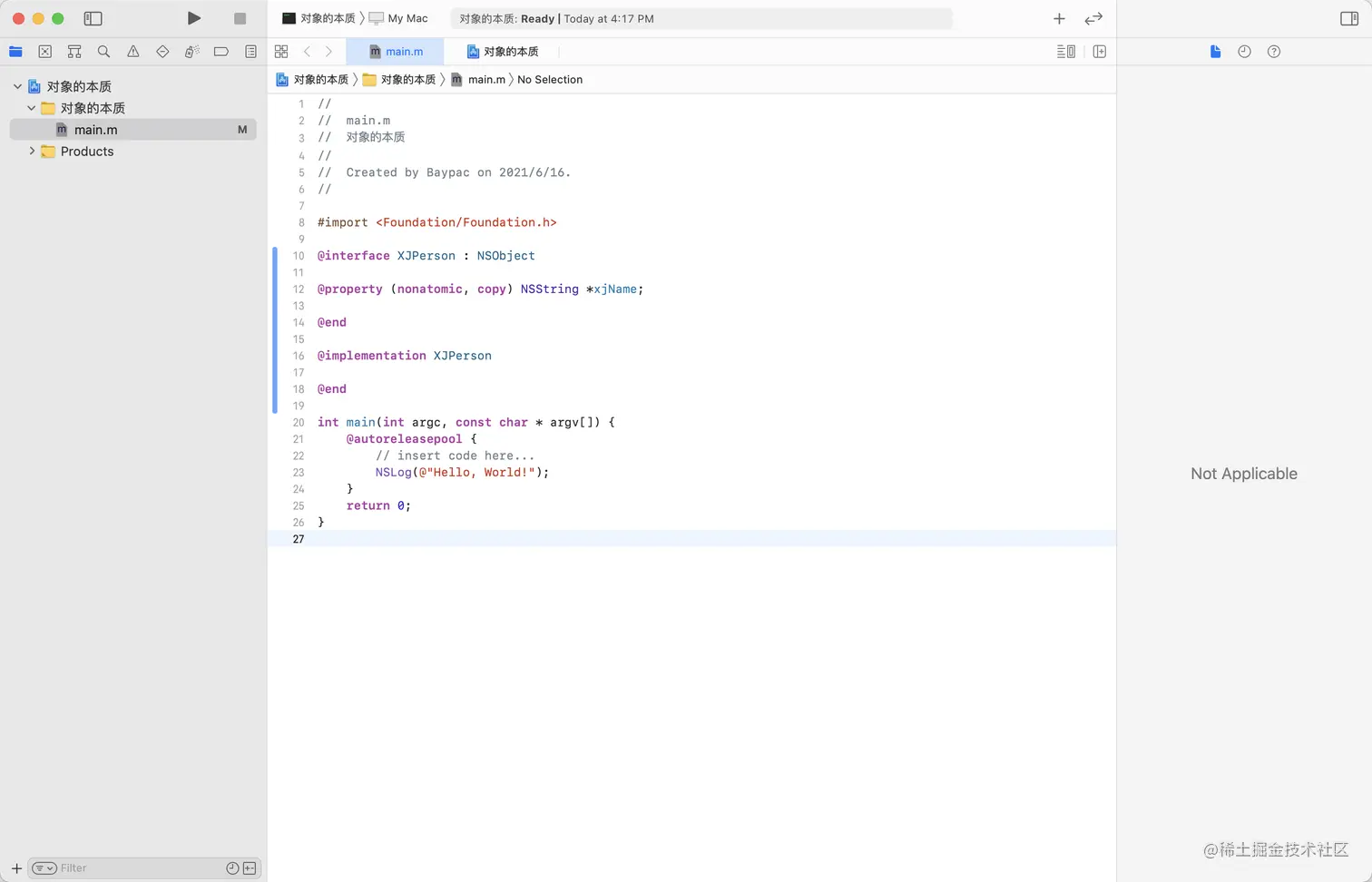Go back in editor history
1372x882 pixels.
pos(307,52)
